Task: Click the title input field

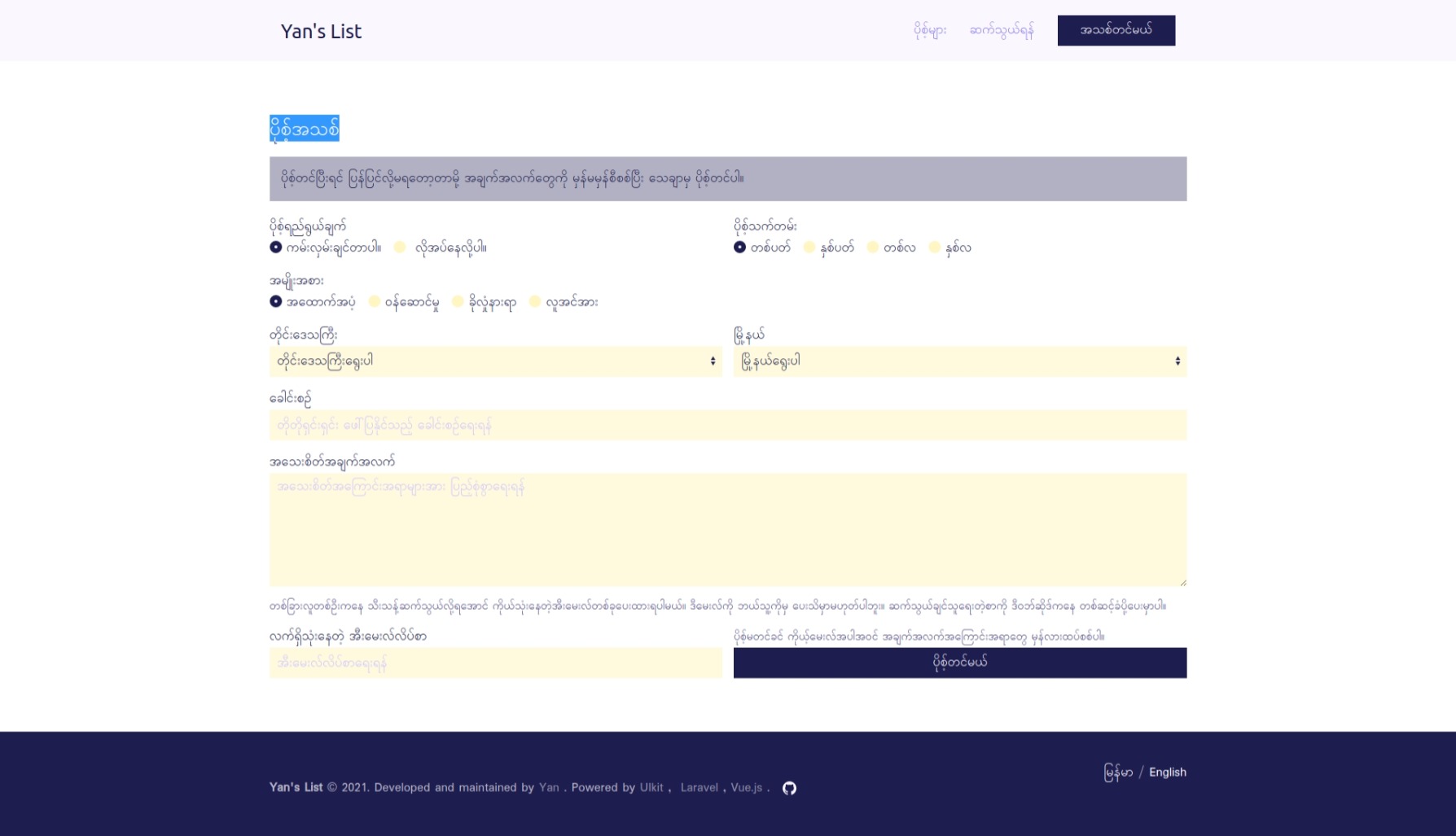Action: coord(728,425)
